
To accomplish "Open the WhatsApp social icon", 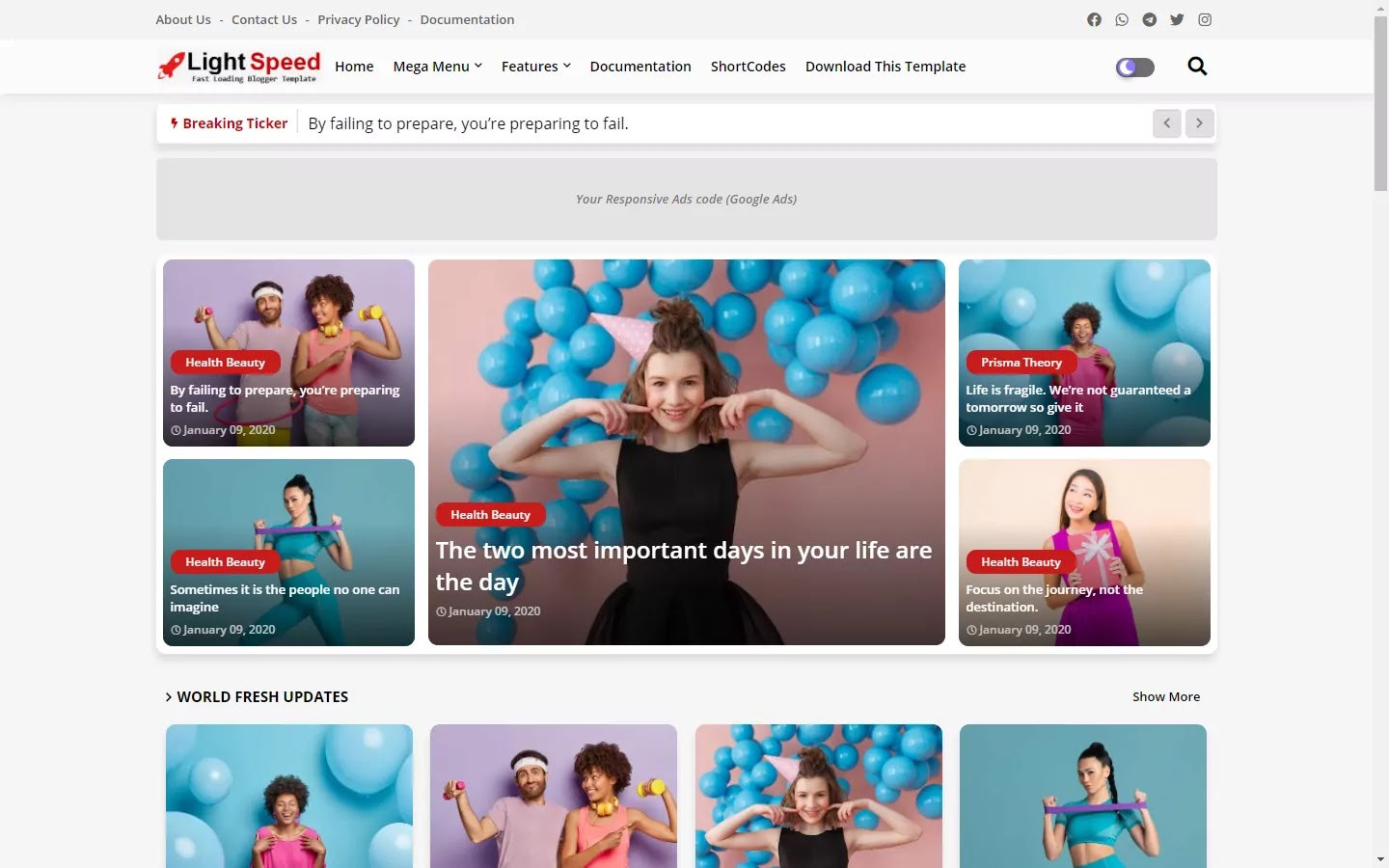I will coord(1122,19).
